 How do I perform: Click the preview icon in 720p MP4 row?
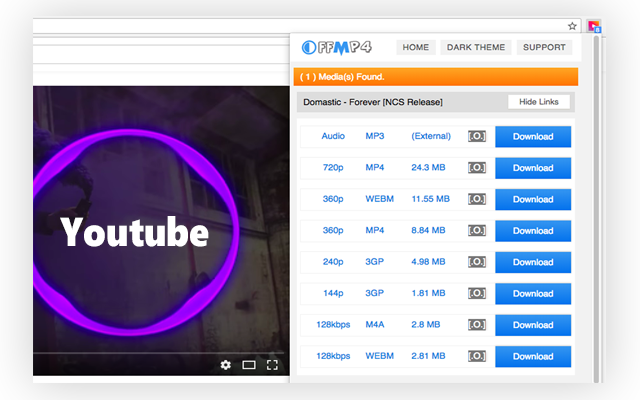pyautogui.click(x=477, y=168)
